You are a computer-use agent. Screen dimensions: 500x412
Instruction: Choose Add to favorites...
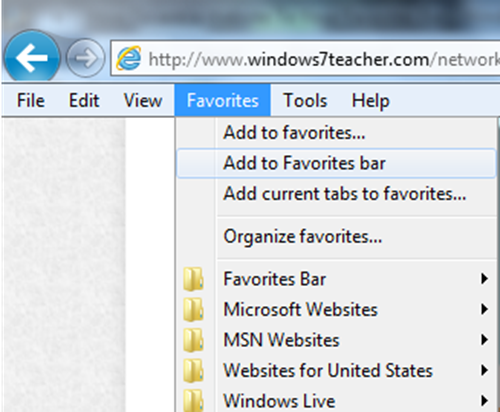click(336, 133)
